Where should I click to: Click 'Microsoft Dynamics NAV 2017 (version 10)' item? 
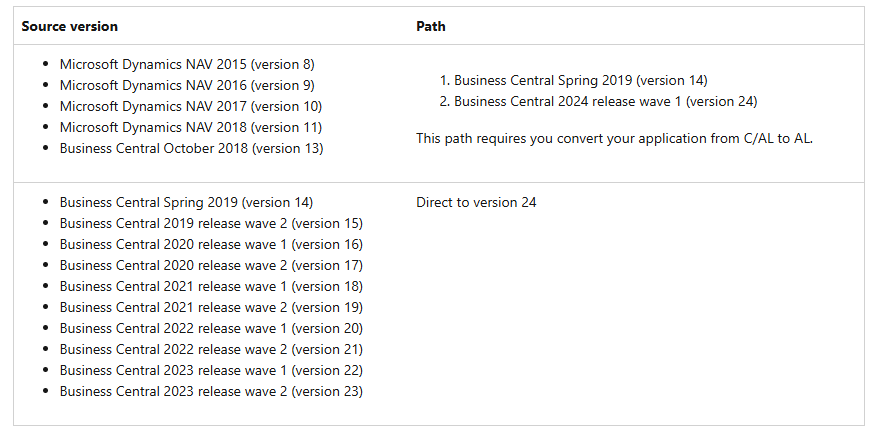tap(190, 106)
